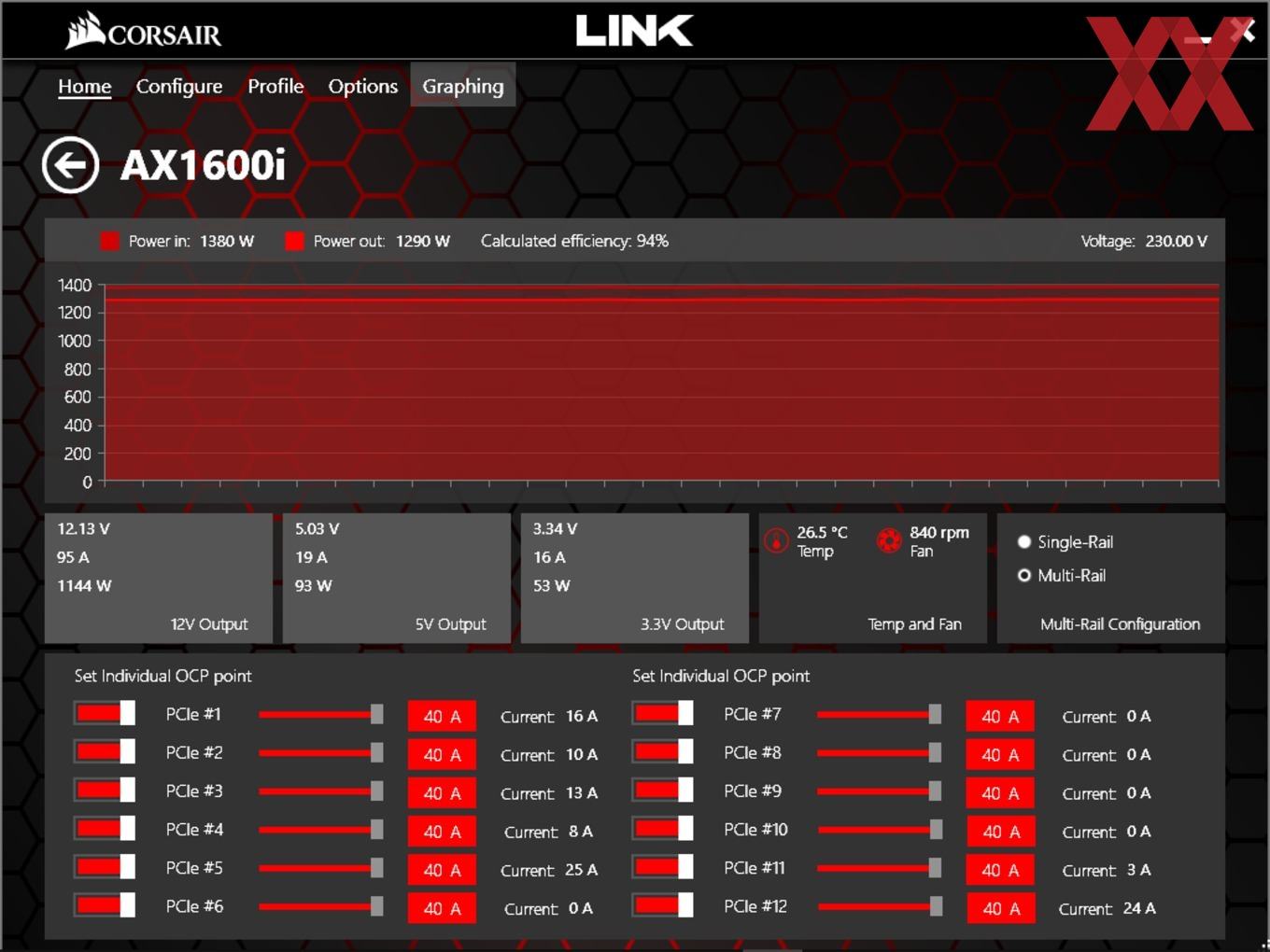This screenshot has height=952, width=1270.
Task: Switch to the Profile tab
Action: pos(275,87)
